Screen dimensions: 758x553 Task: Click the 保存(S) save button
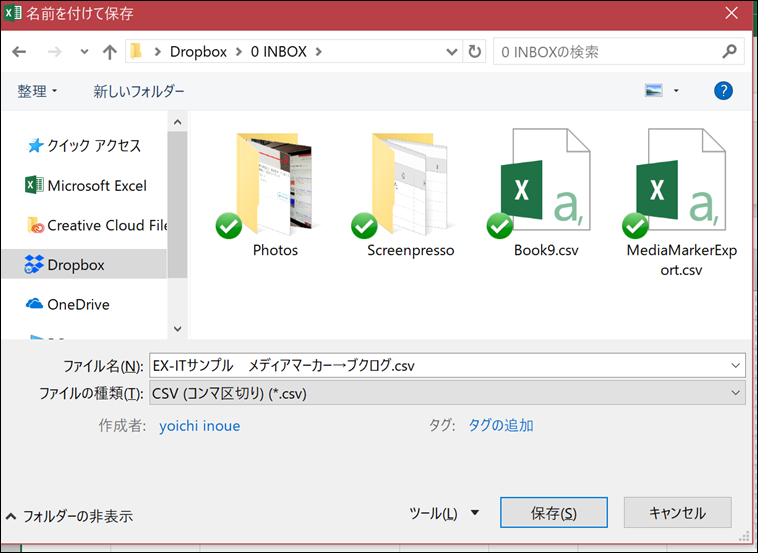pos(554,512)
